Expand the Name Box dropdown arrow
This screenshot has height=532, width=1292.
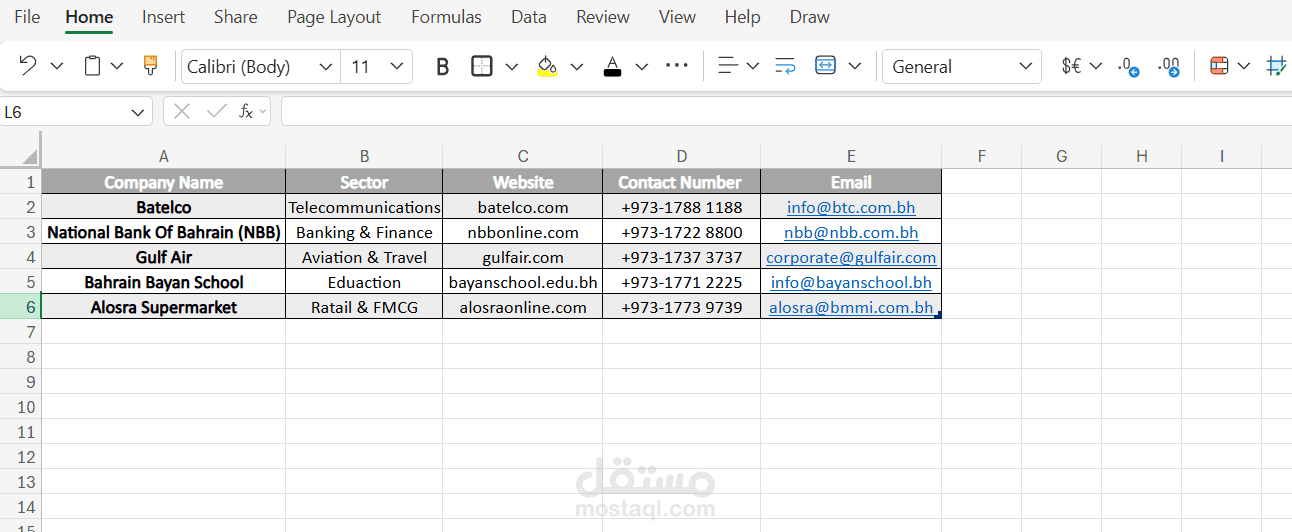tap(139, 112)
